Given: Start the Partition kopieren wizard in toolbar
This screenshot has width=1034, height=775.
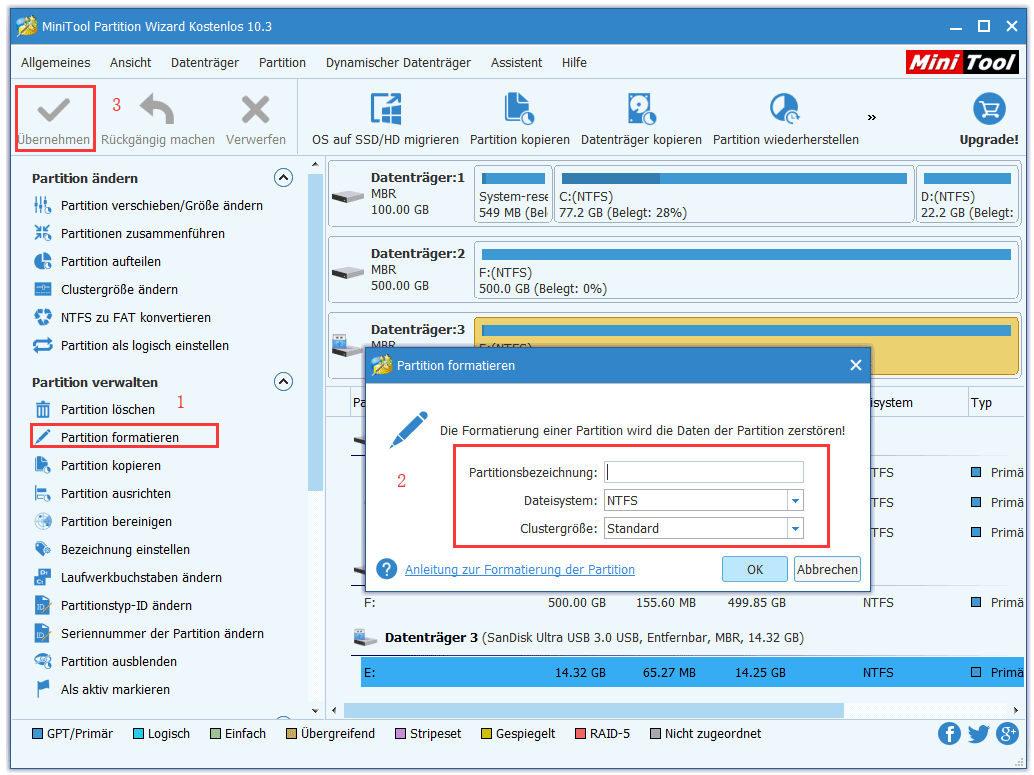Looking at the screenshot, I should 520,119.
